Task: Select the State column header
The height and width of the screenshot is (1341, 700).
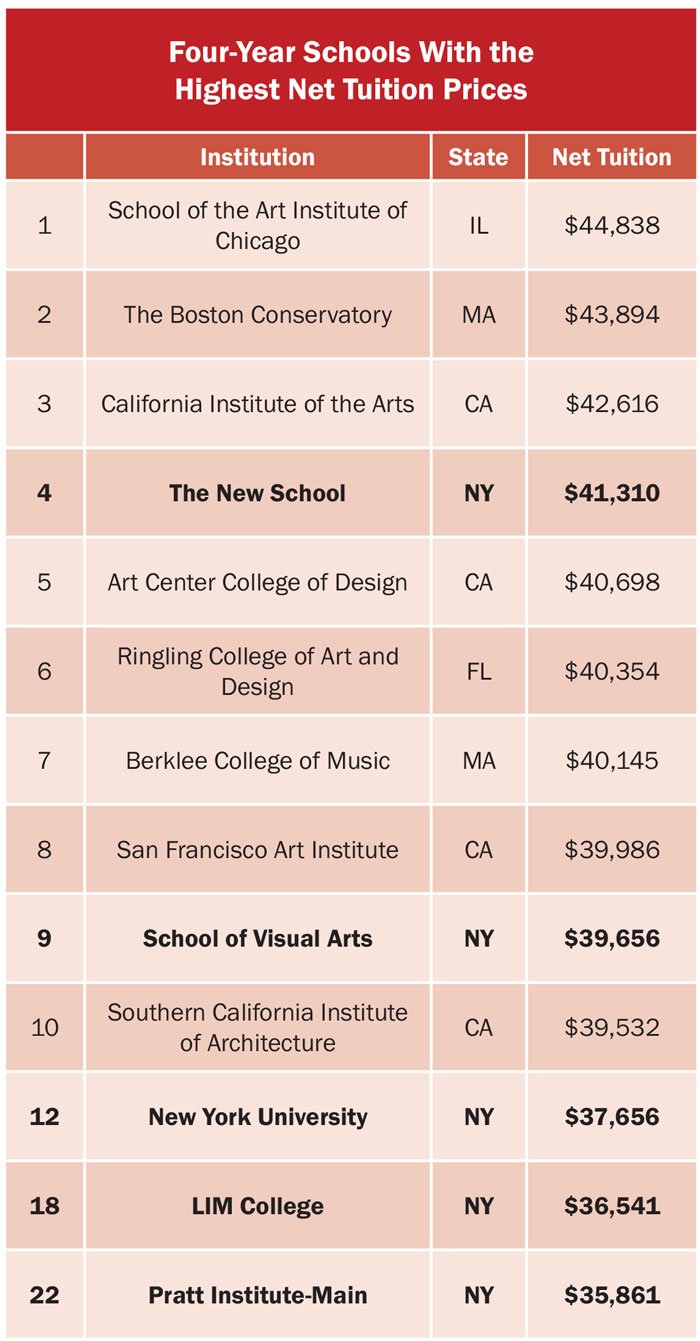Action: [478, 157]
